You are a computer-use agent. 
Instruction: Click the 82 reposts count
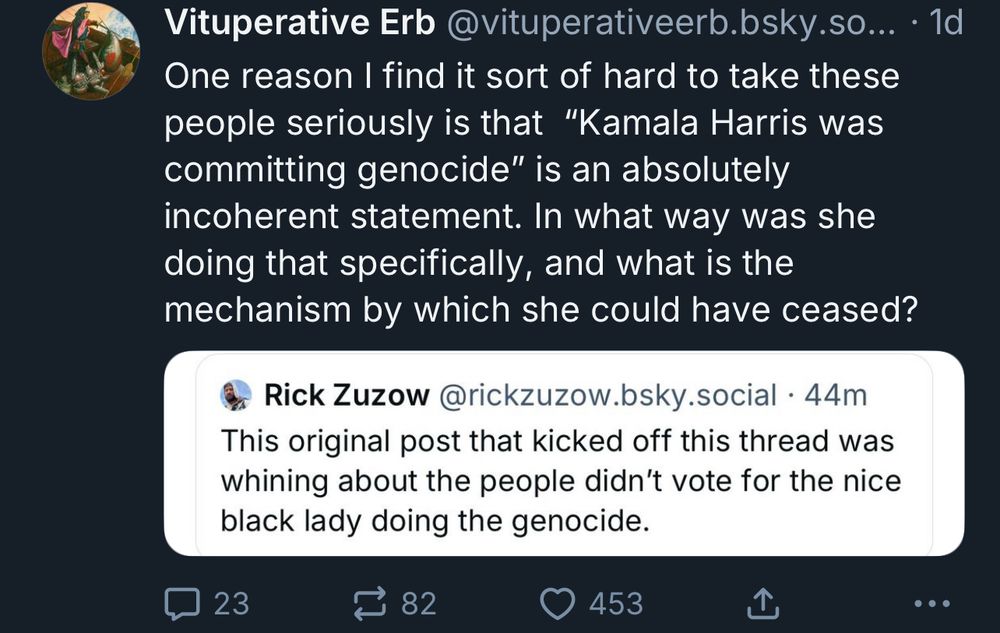click(x=419, y=603)
